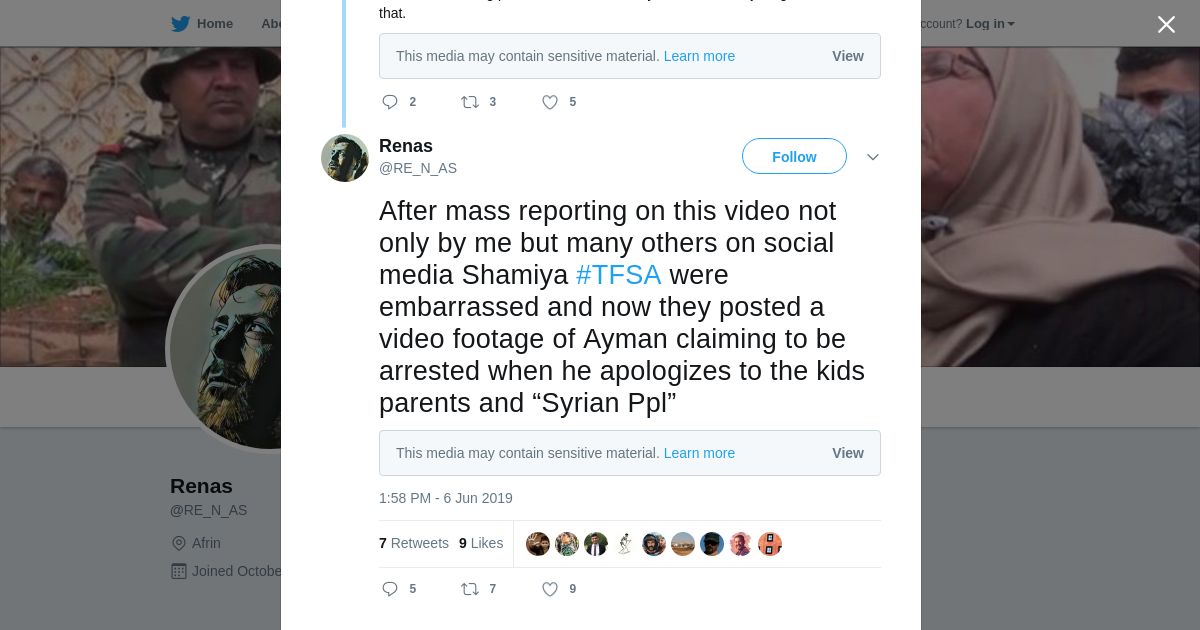Screen dimensions: 1200x630
Task: Retweet the main tweet with 7 retweets
Action: pos(470,589)
